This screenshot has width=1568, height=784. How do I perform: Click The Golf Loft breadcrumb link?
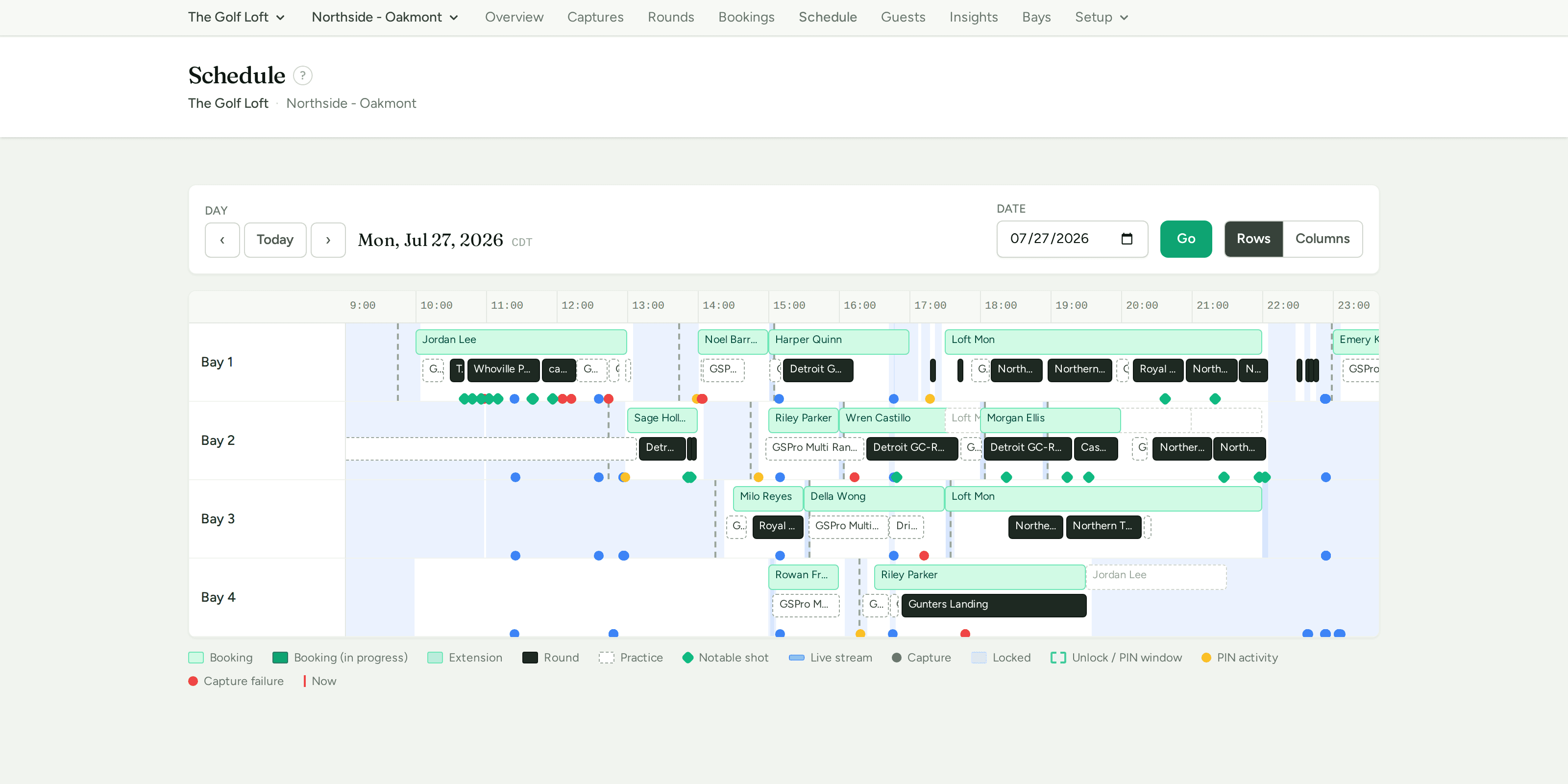point(228,103)
